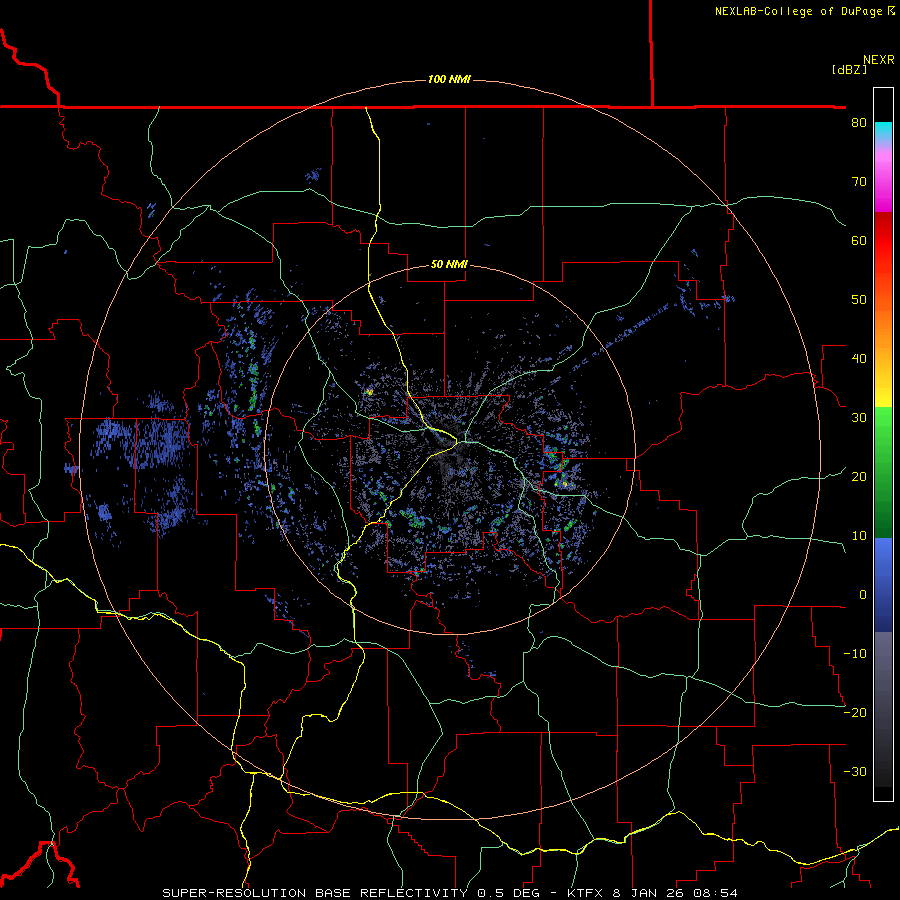Click the 70 dBZ scale value
This screenshot has height=900, width=900.
pyautogui.click(x=859, y=182)
